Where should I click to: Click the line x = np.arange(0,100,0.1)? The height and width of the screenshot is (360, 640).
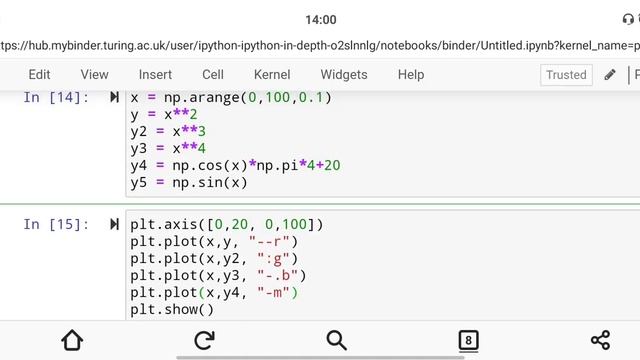pos(231,98)
